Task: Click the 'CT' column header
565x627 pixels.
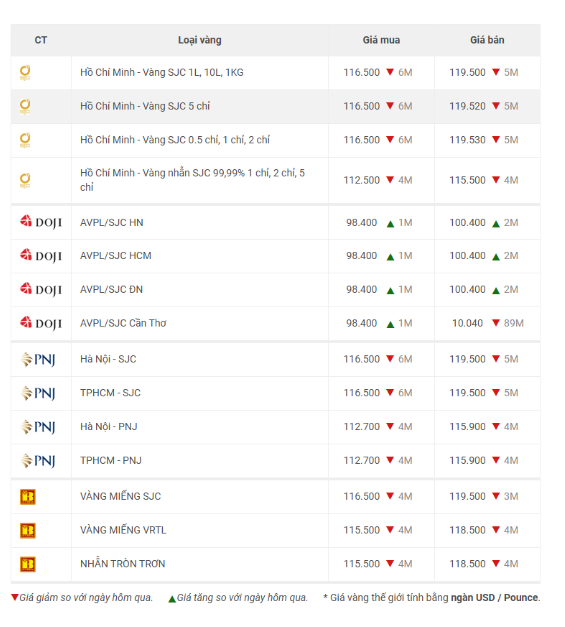Action: [x=41, y=40]
